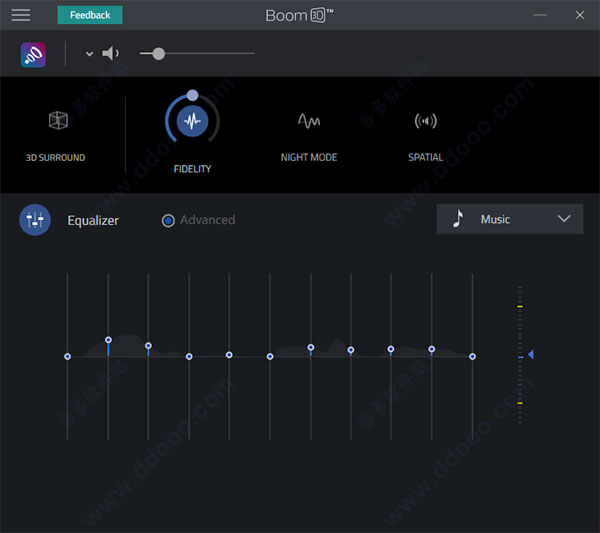Click the music note icon in the preset box
Image resolution: width=600 pixels, height=533 pixels.
point(458,219)
